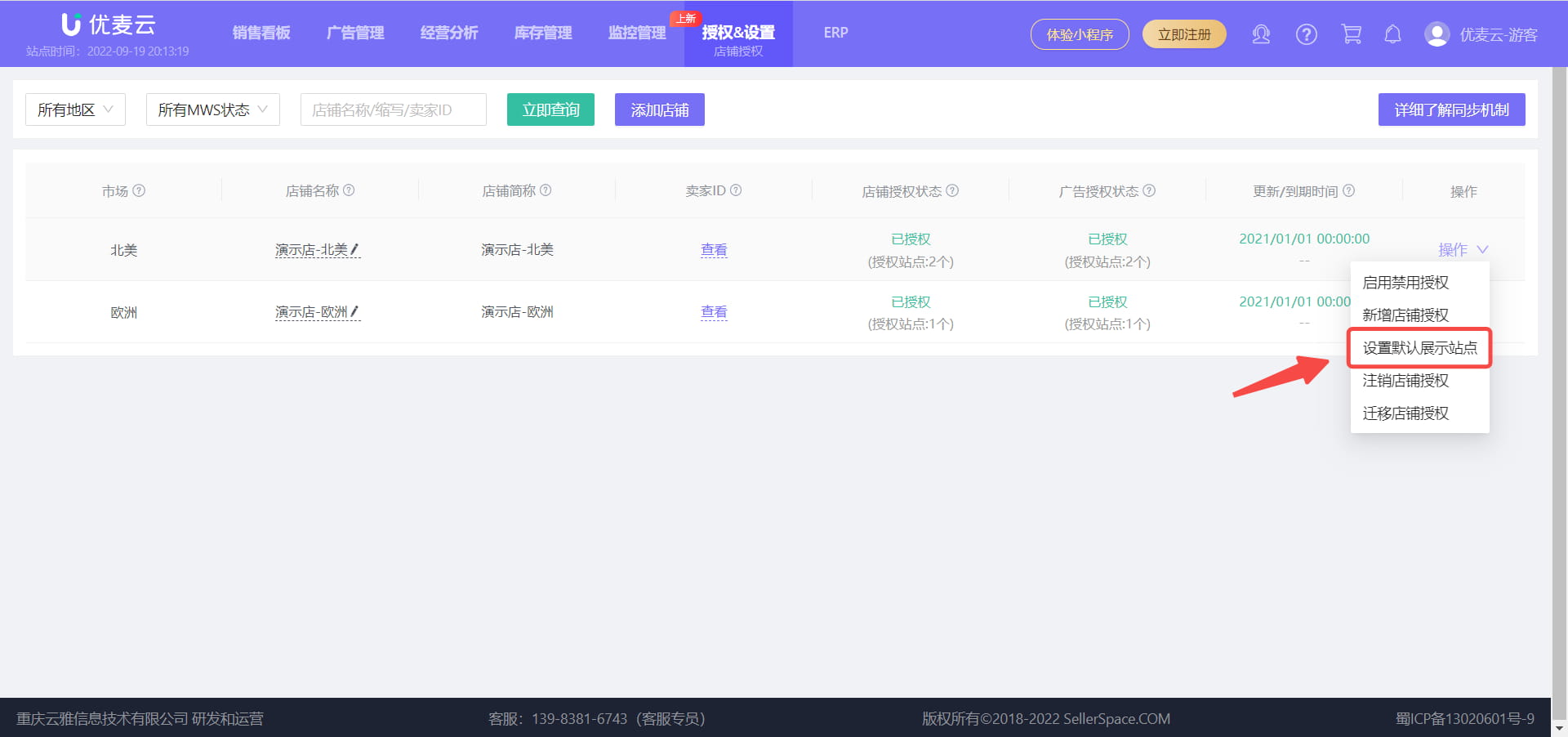Edit the 演示店-欧洲 store name via pencil icon

pyautogui.click(x=356, y=311)
